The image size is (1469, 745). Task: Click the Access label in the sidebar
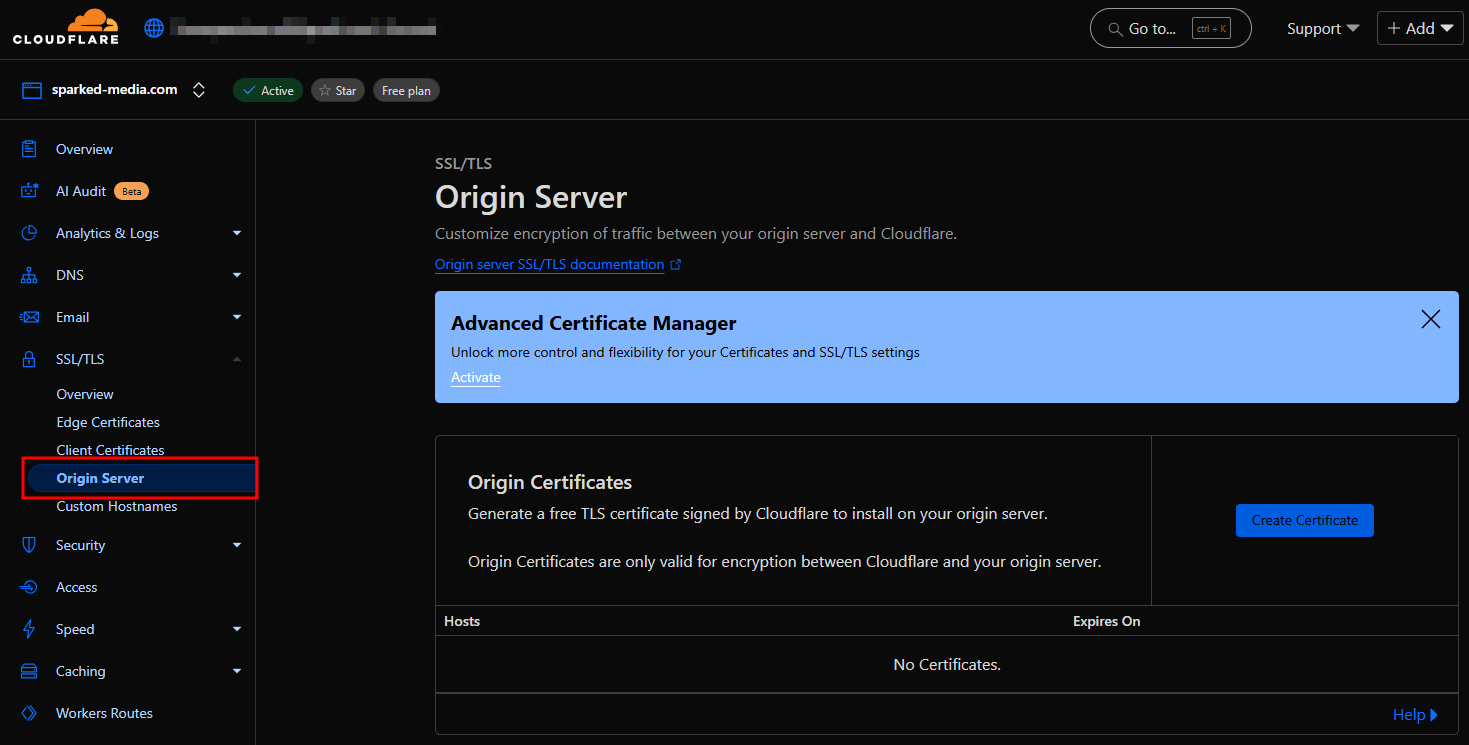tap(77, 587)
